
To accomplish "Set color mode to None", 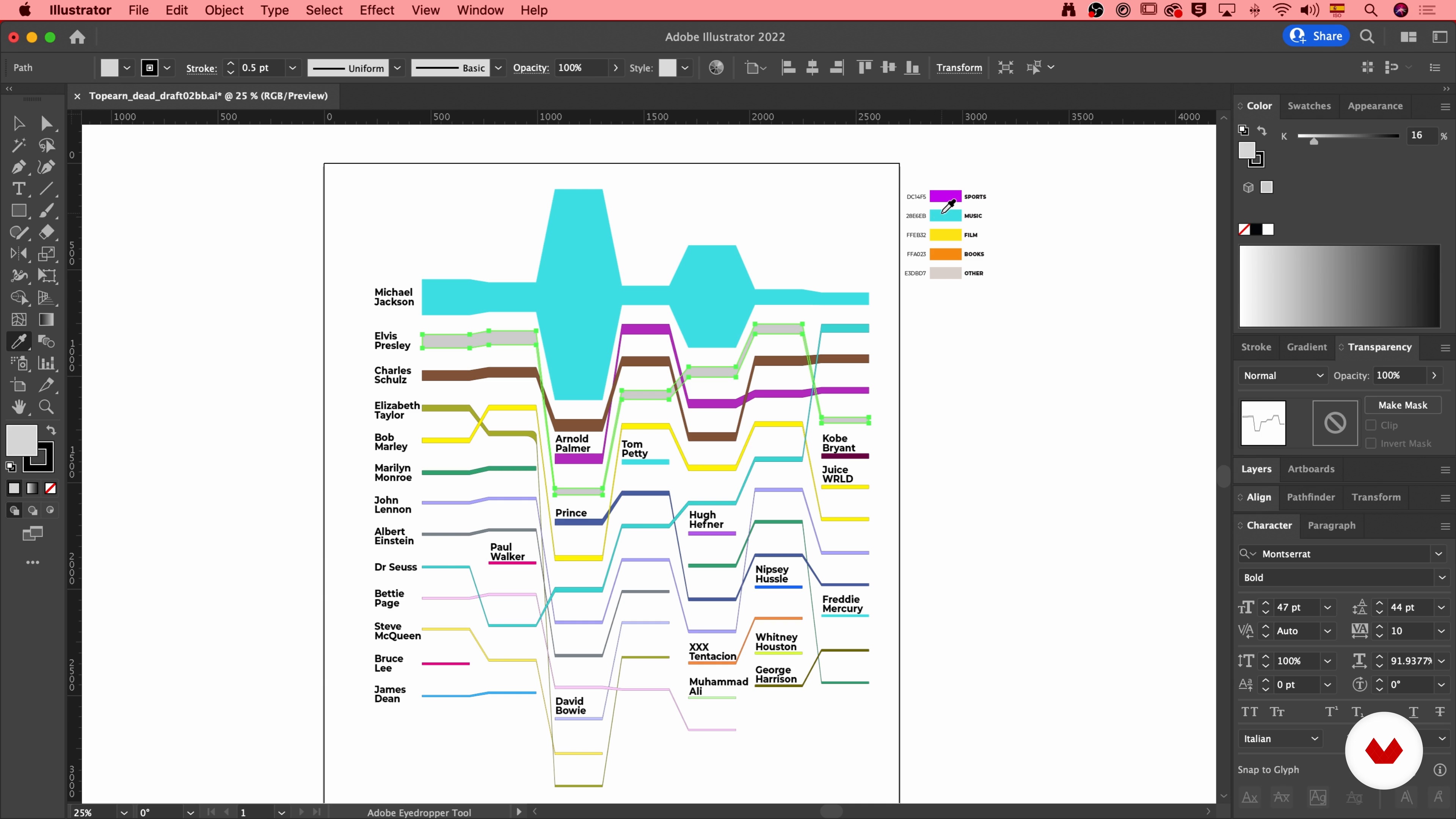I will point(50,488).
